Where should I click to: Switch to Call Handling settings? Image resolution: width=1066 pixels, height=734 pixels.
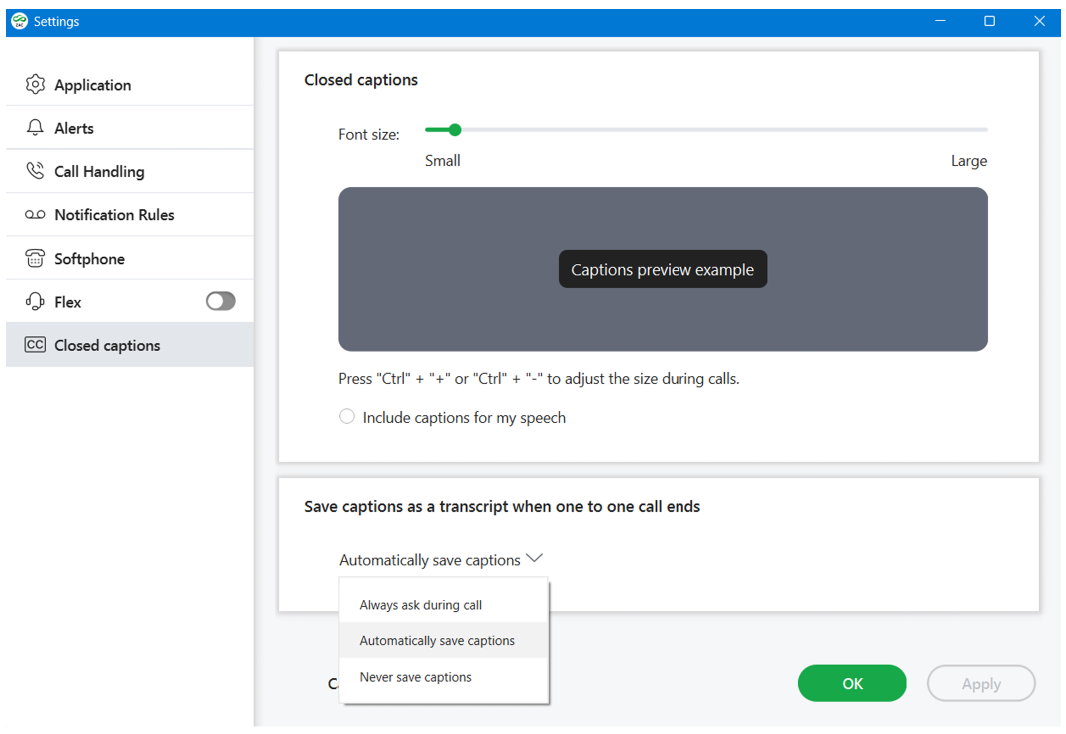click(x=130, y=171)
